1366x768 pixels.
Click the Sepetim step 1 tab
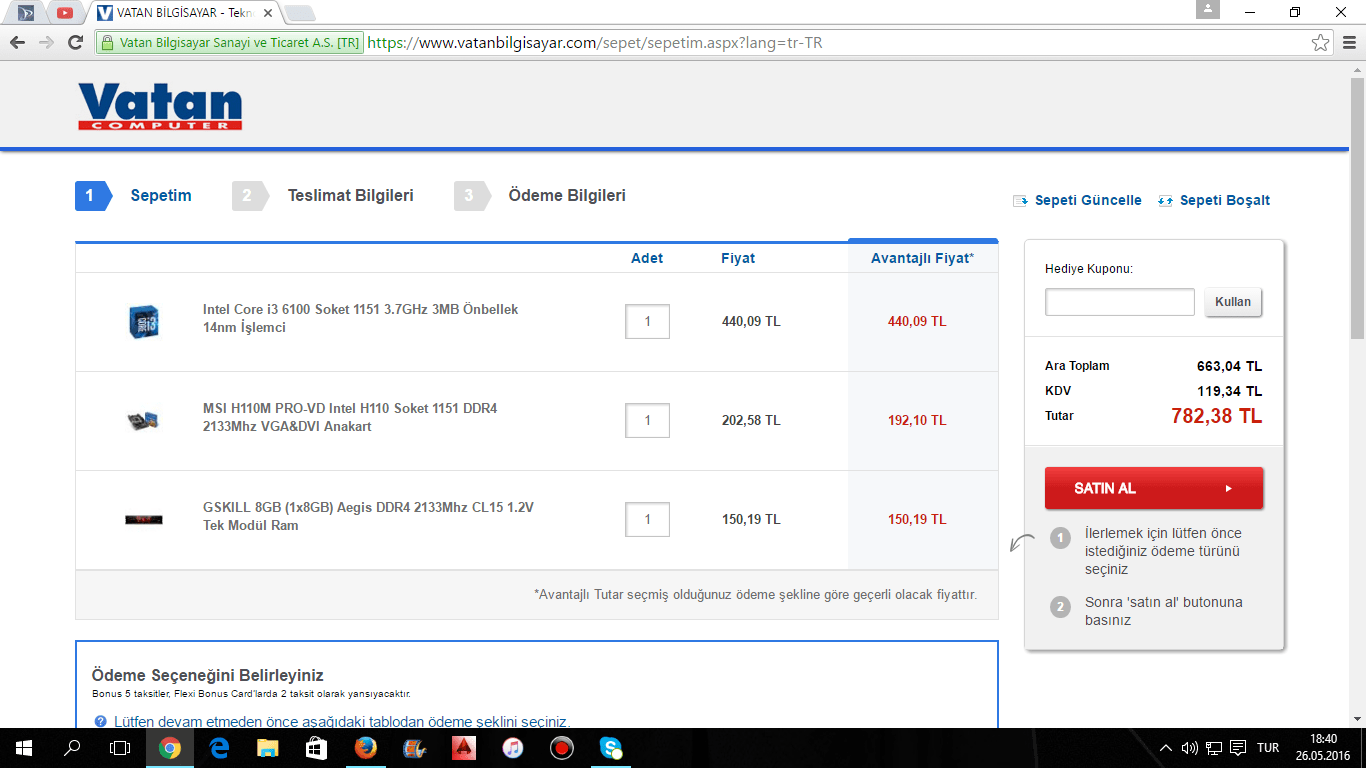click(134, 196)
